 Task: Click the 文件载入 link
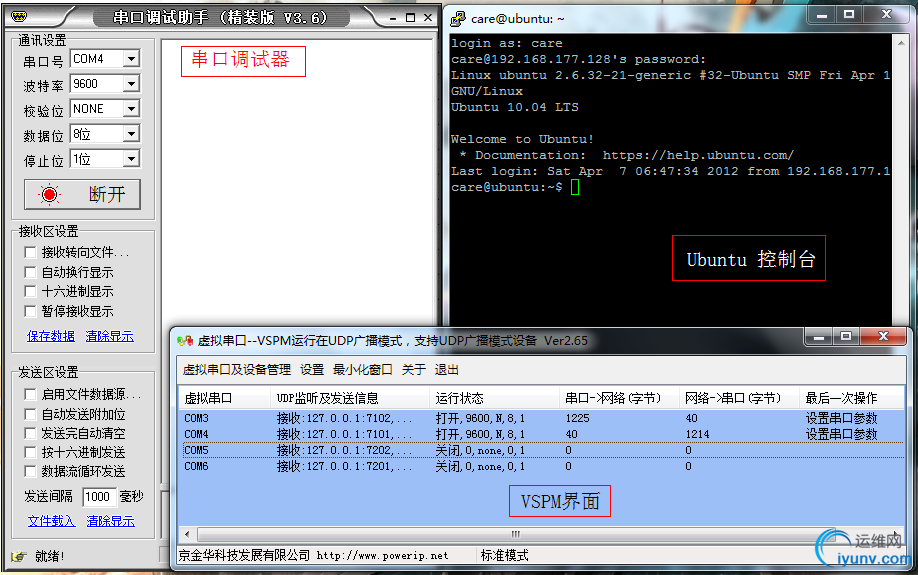click(x=52, y=521)
